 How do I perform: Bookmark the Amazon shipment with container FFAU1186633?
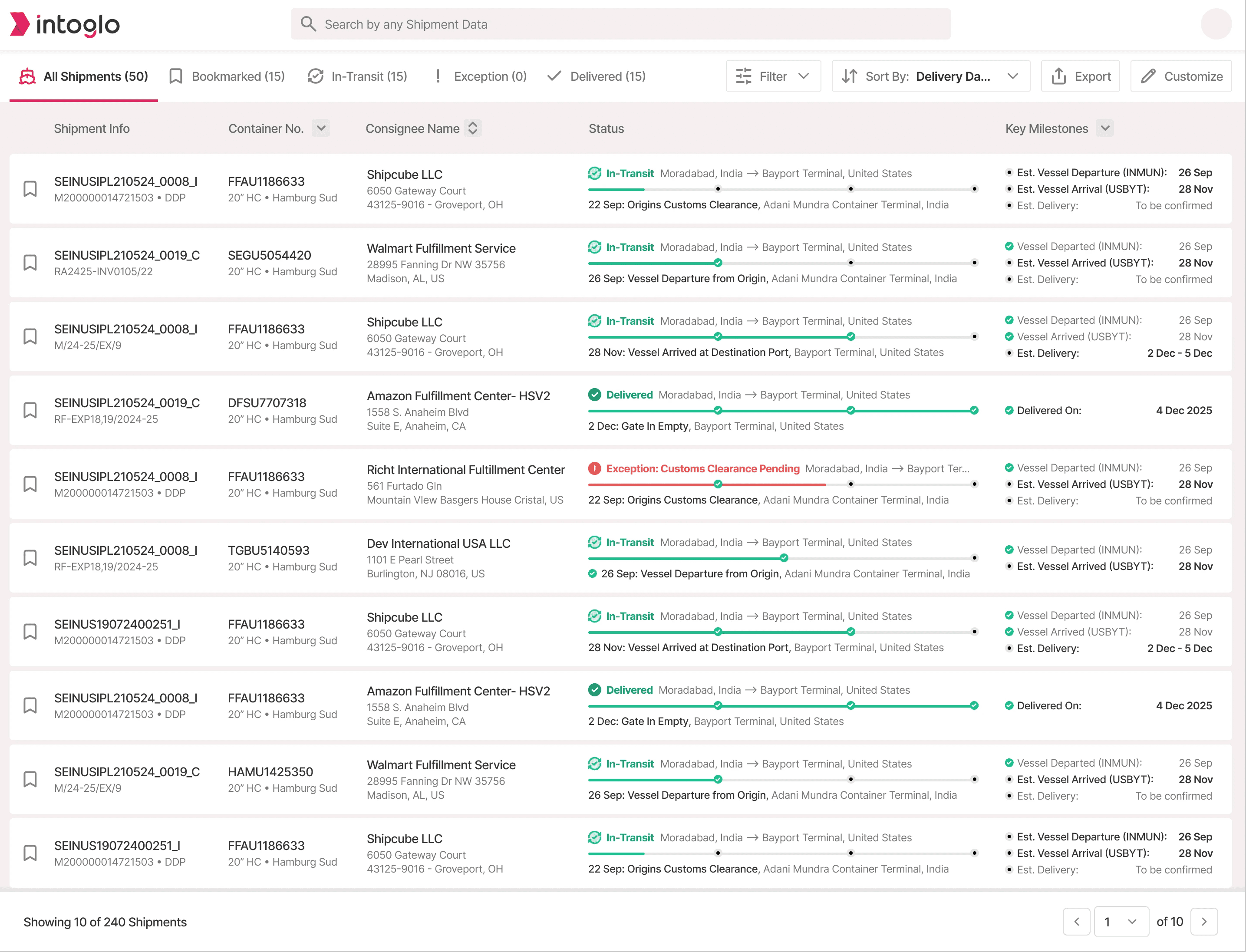[30, 705]
